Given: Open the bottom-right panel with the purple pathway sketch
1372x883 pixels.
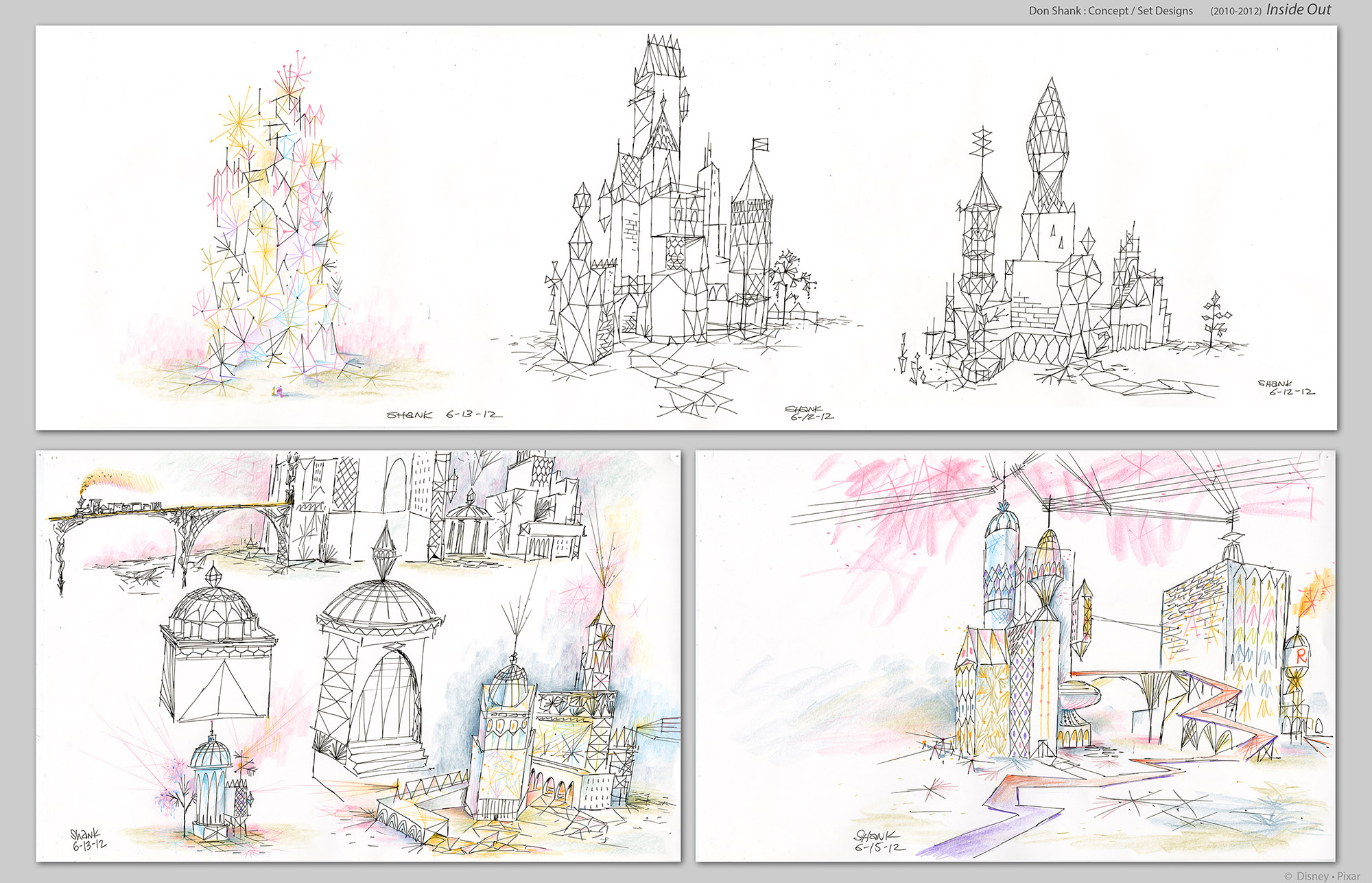Looking at the screenshot, I should [1015, 656].
